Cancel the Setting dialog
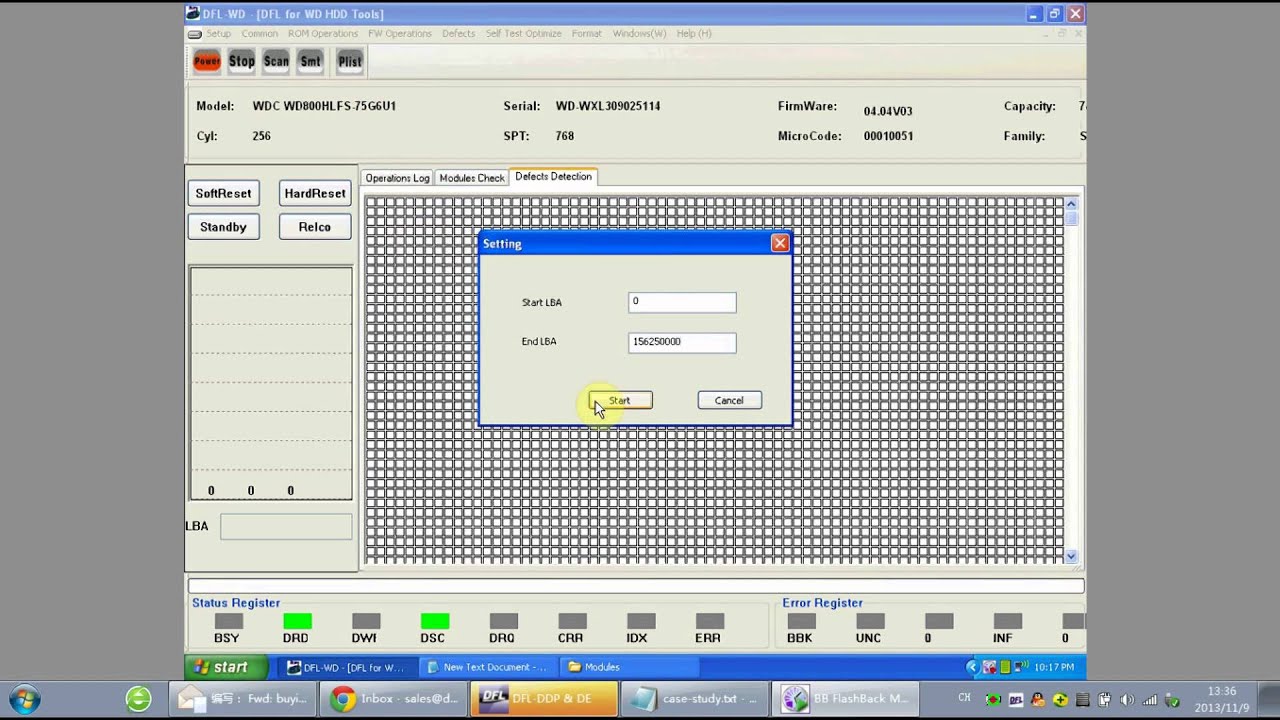Screen dimensions: 1280x720 click(x=729, y=400)
